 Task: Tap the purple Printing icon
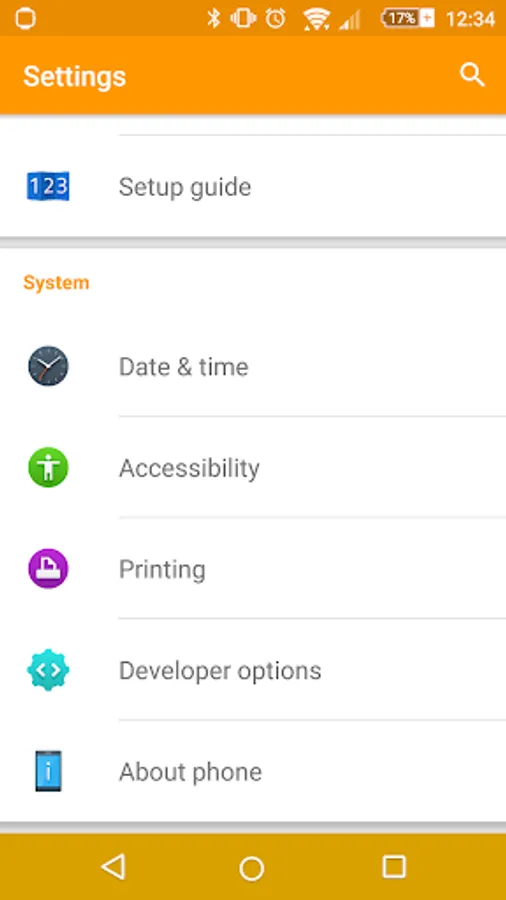48,569
